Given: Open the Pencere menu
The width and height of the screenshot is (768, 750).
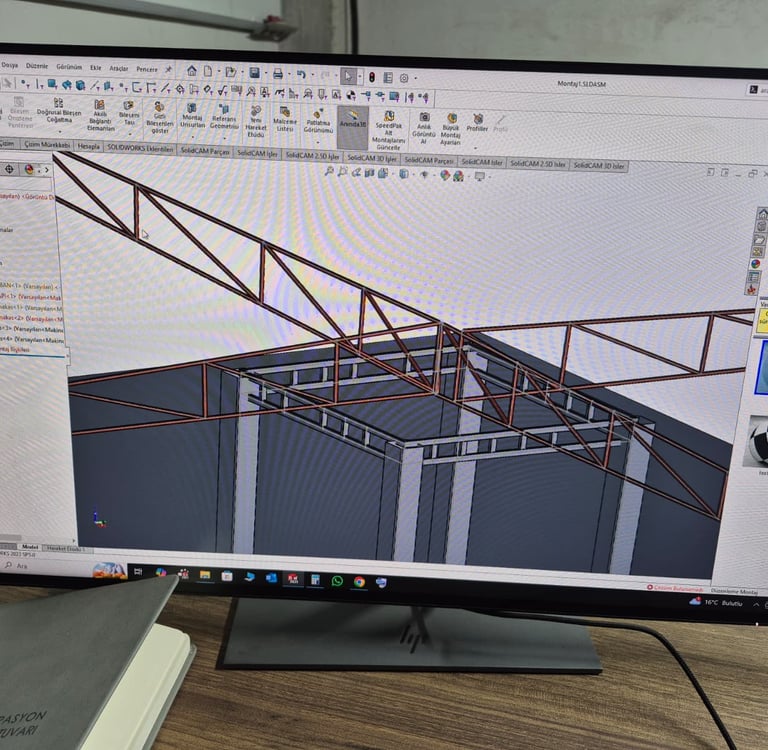Looking at the screenshot, I should tap(146, 69).
